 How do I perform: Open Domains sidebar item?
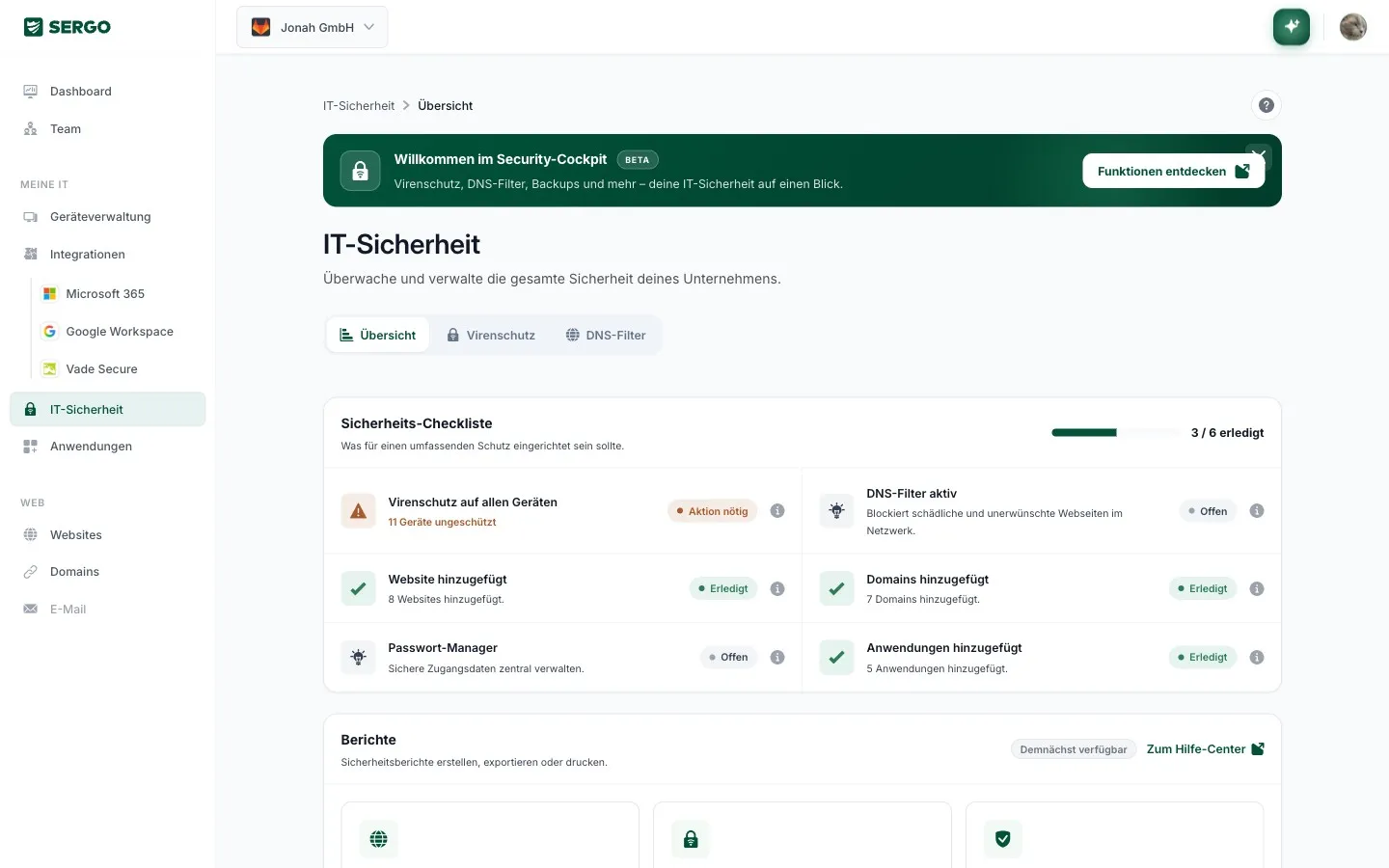click(108, 572)
